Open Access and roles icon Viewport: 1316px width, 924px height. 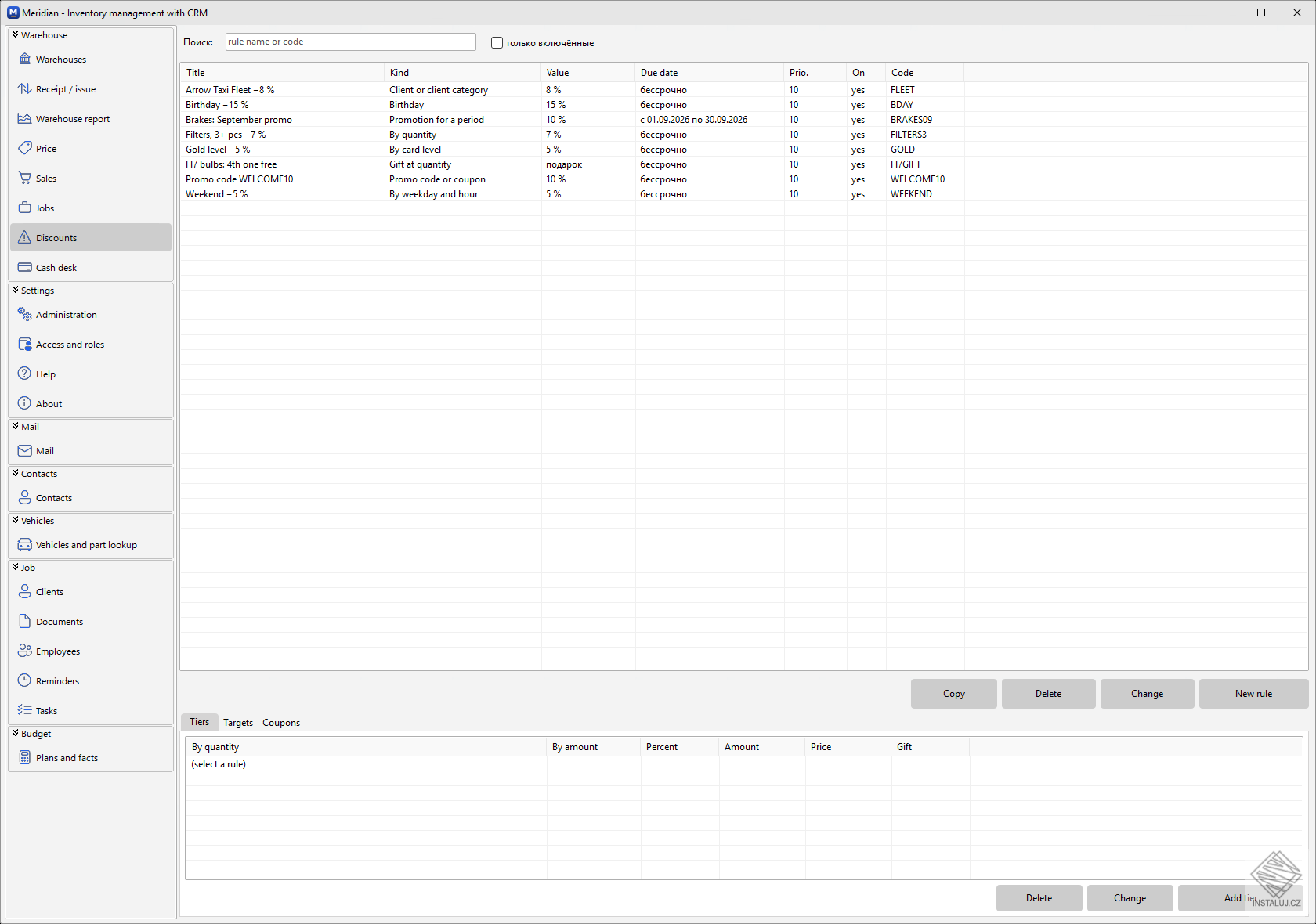pos(25,345)
